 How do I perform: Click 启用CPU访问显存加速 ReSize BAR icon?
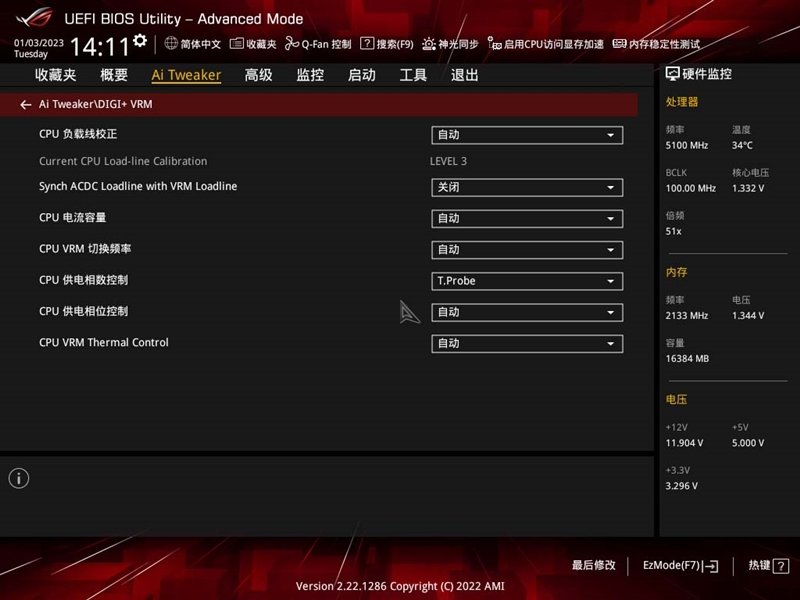pyautogui.click(x=494, y=43)
